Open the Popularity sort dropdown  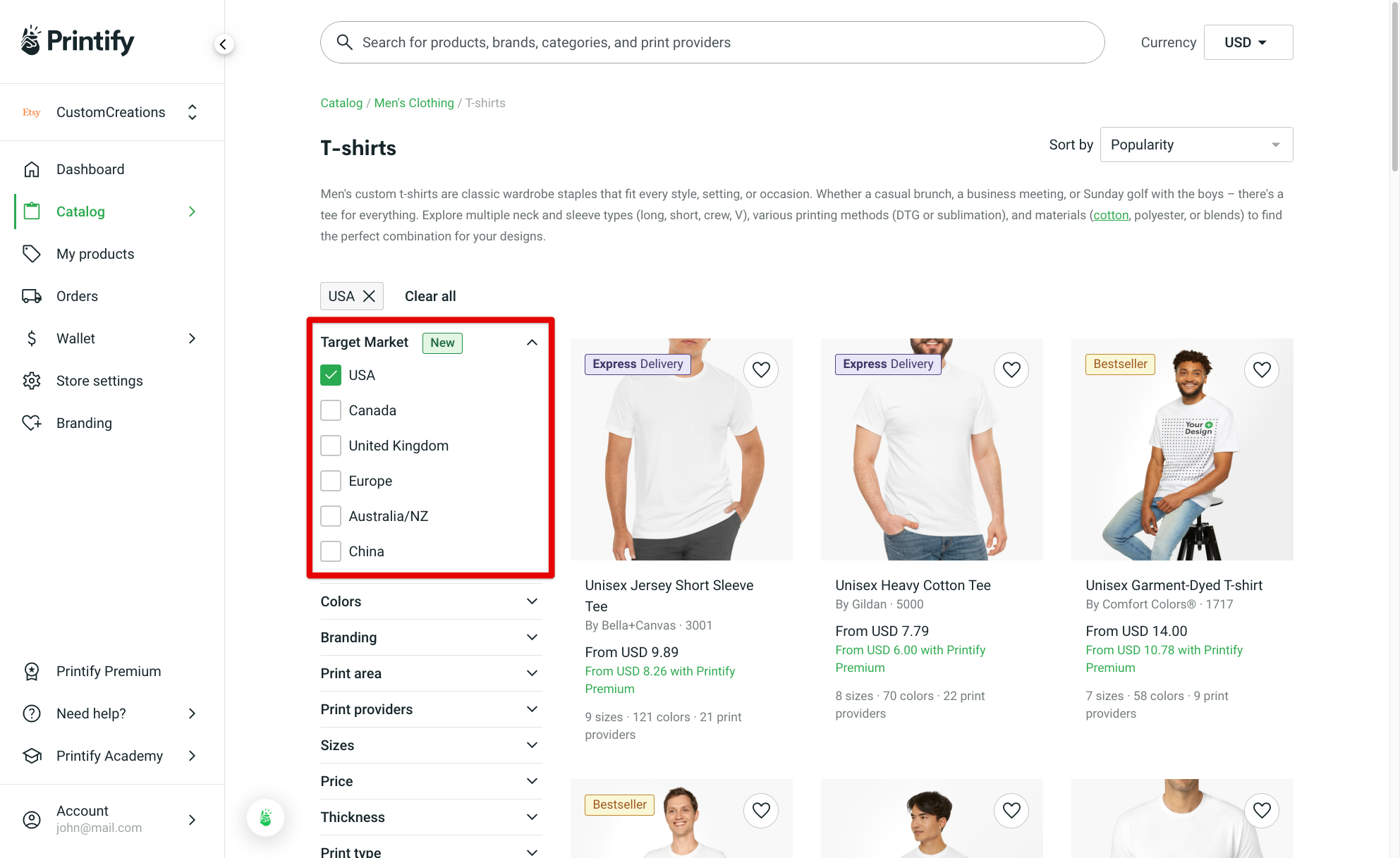click(x=1195, y=144)
